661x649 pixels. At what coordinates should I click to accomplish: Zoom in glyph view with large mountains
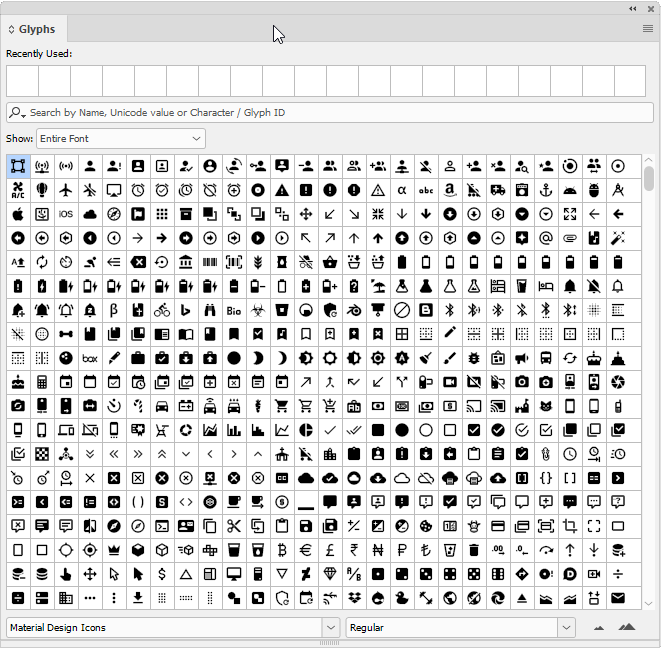click(627, 627)
